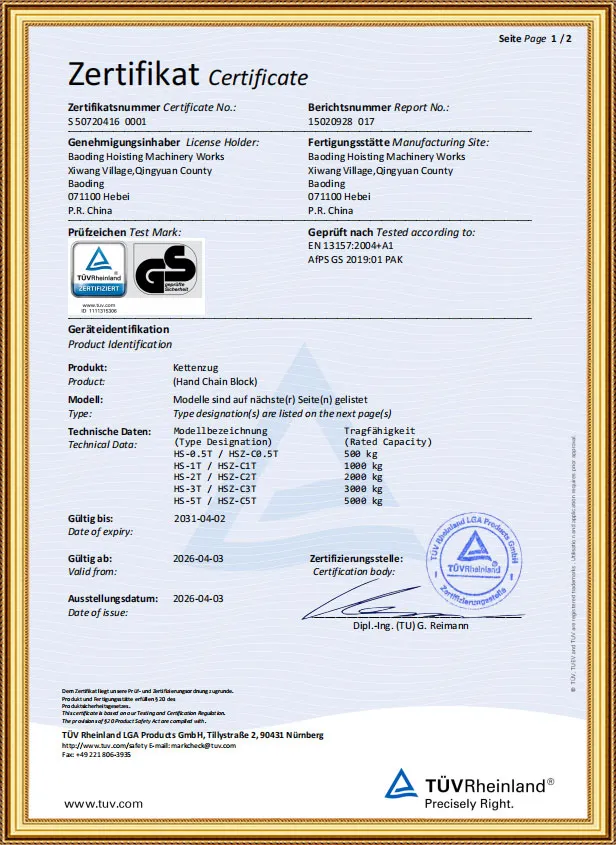Select the Seite Page 1 / 2 indicator

click(x=535, y=39)
